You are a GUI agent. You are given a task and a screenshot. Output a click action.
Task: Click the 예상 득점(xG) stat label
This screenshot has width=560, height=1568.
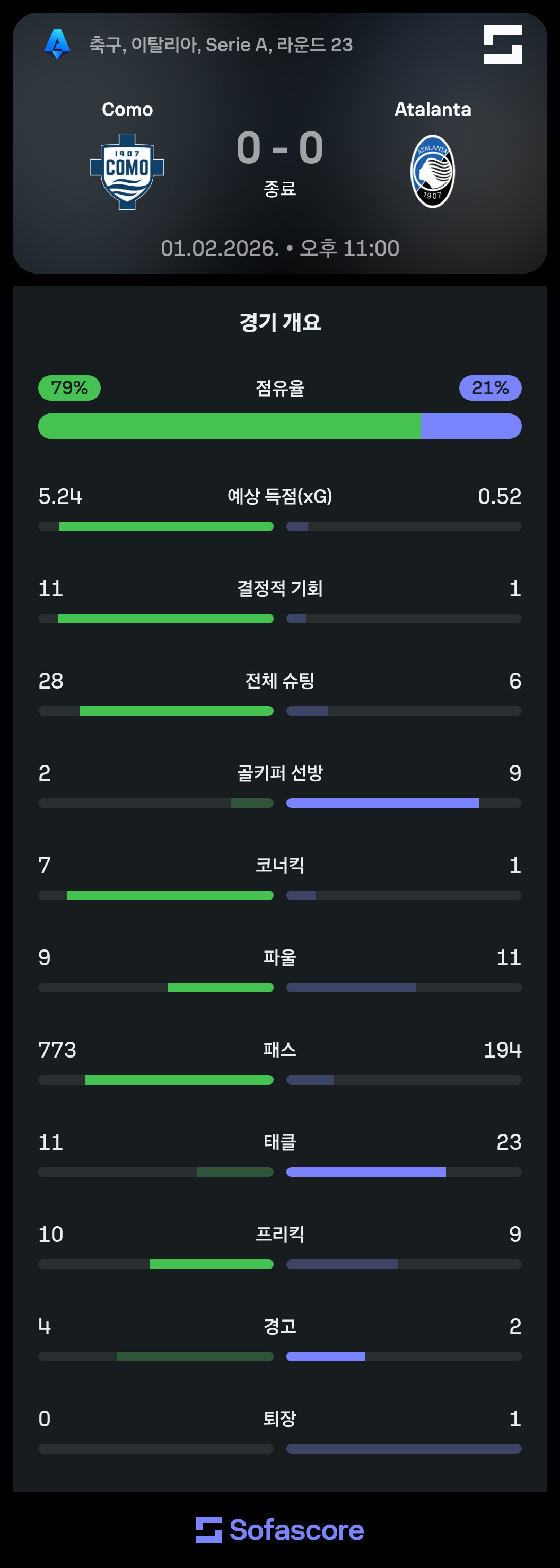pyautogui.click(x=280, y=497)
